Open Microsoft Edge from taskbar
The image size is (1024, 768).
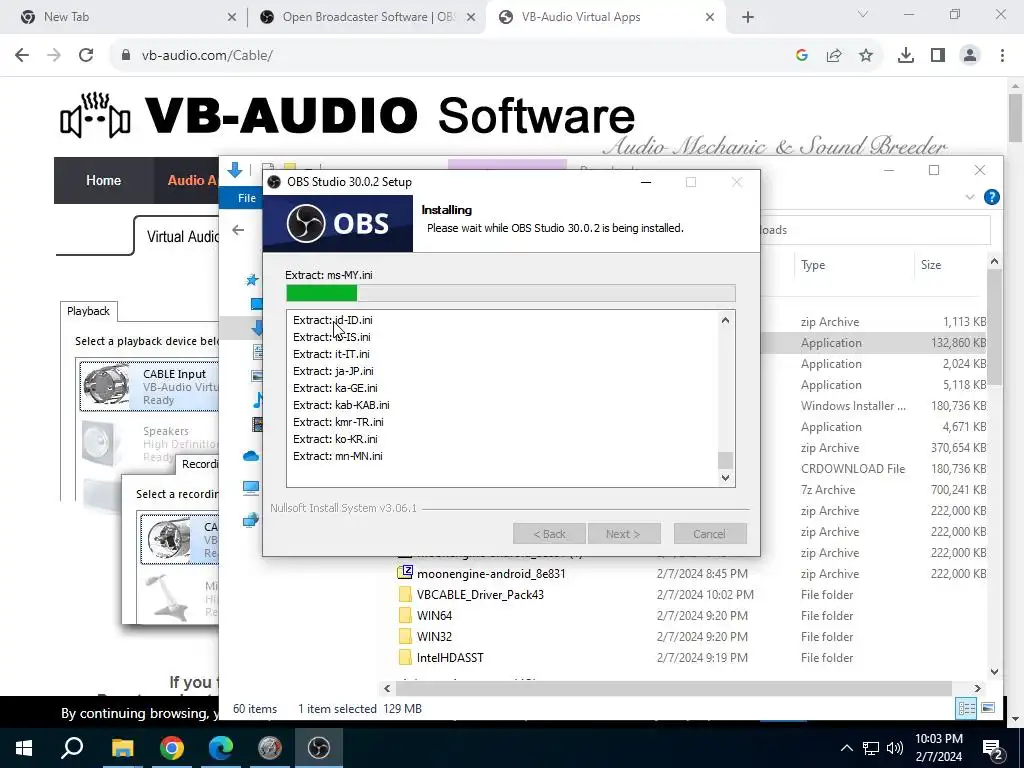click(221, 748)
